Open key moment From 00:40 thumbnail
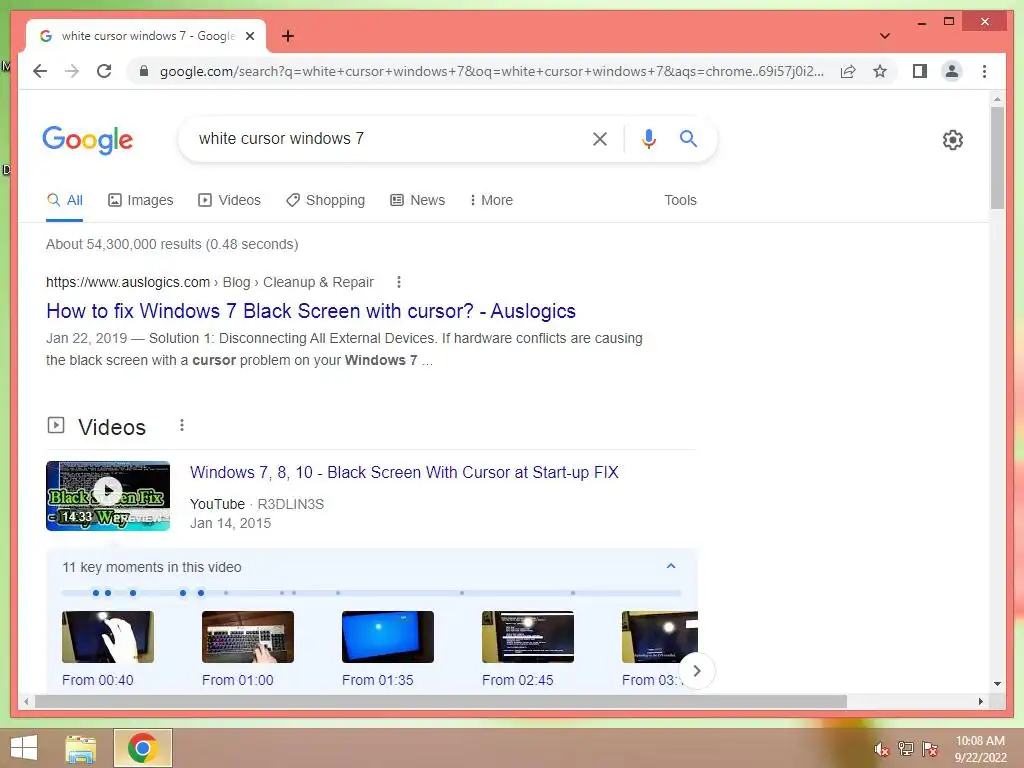 point(108,637)
